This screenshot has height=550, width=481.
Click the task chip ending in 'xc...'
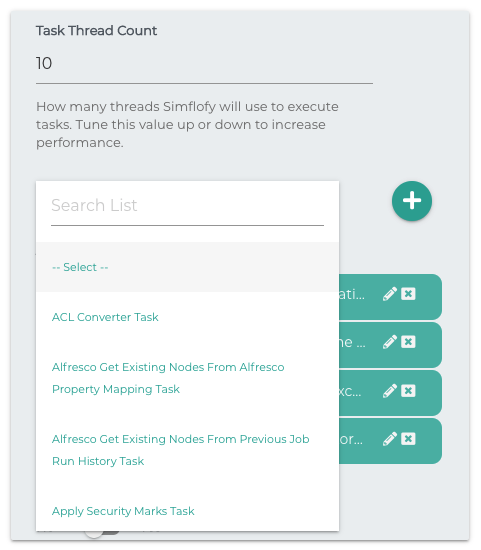tap(390, 393)
